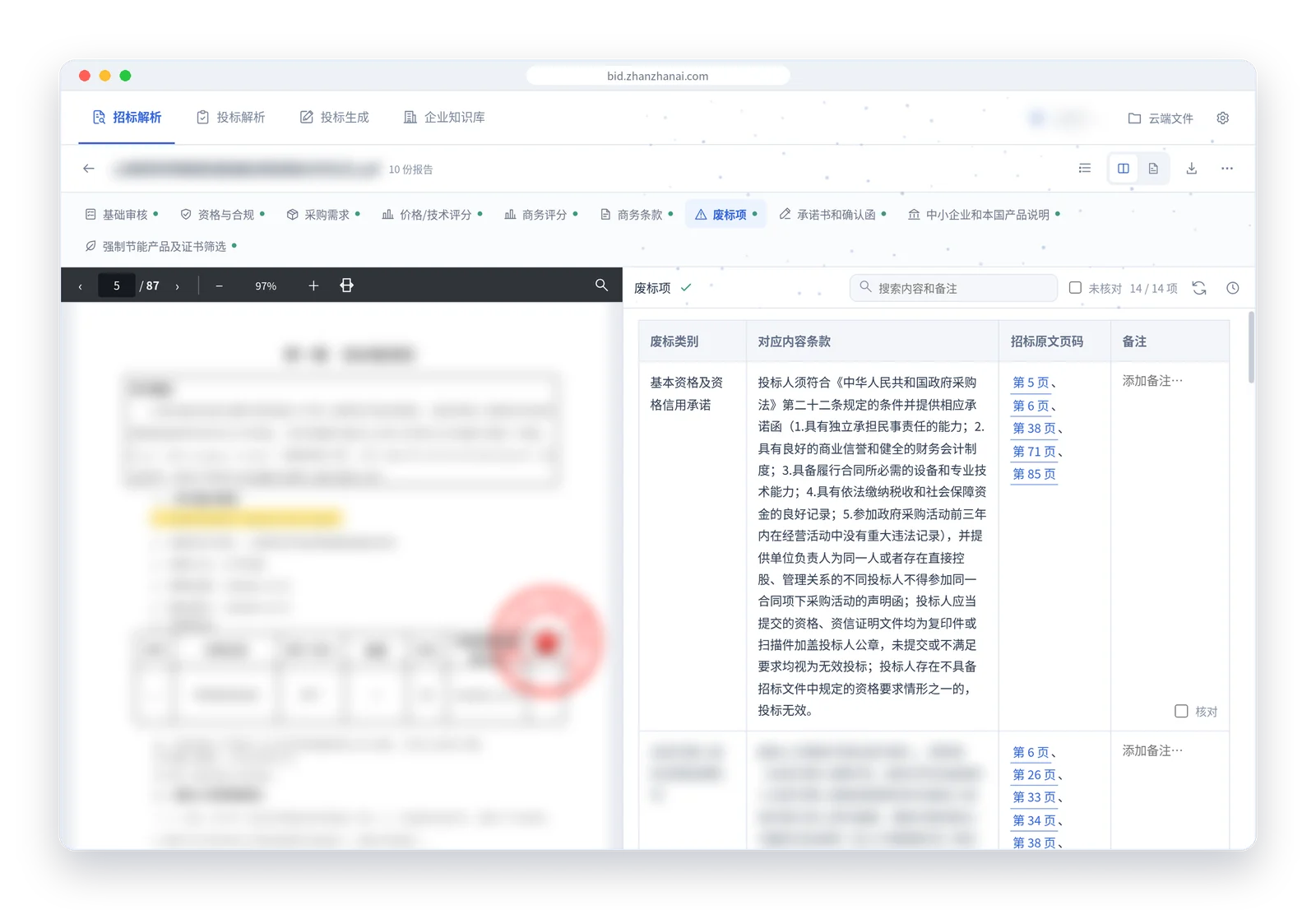Image resolution: width=1316 pixels, height=910 pixels.
Task: Open the 投标生成 tab
Action: pyautogui.click(x=334, y=118)
